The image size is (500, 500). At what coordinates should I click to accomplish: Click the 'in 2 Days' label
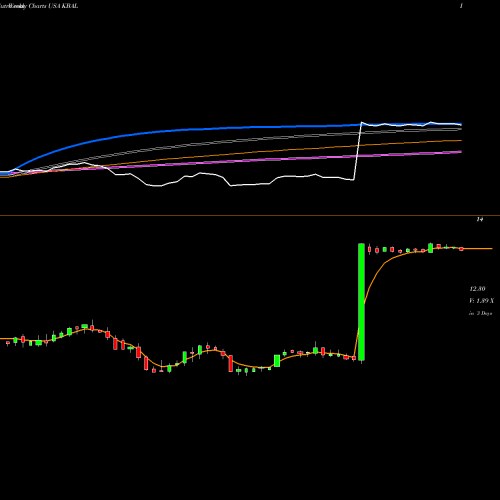(481, 313)
